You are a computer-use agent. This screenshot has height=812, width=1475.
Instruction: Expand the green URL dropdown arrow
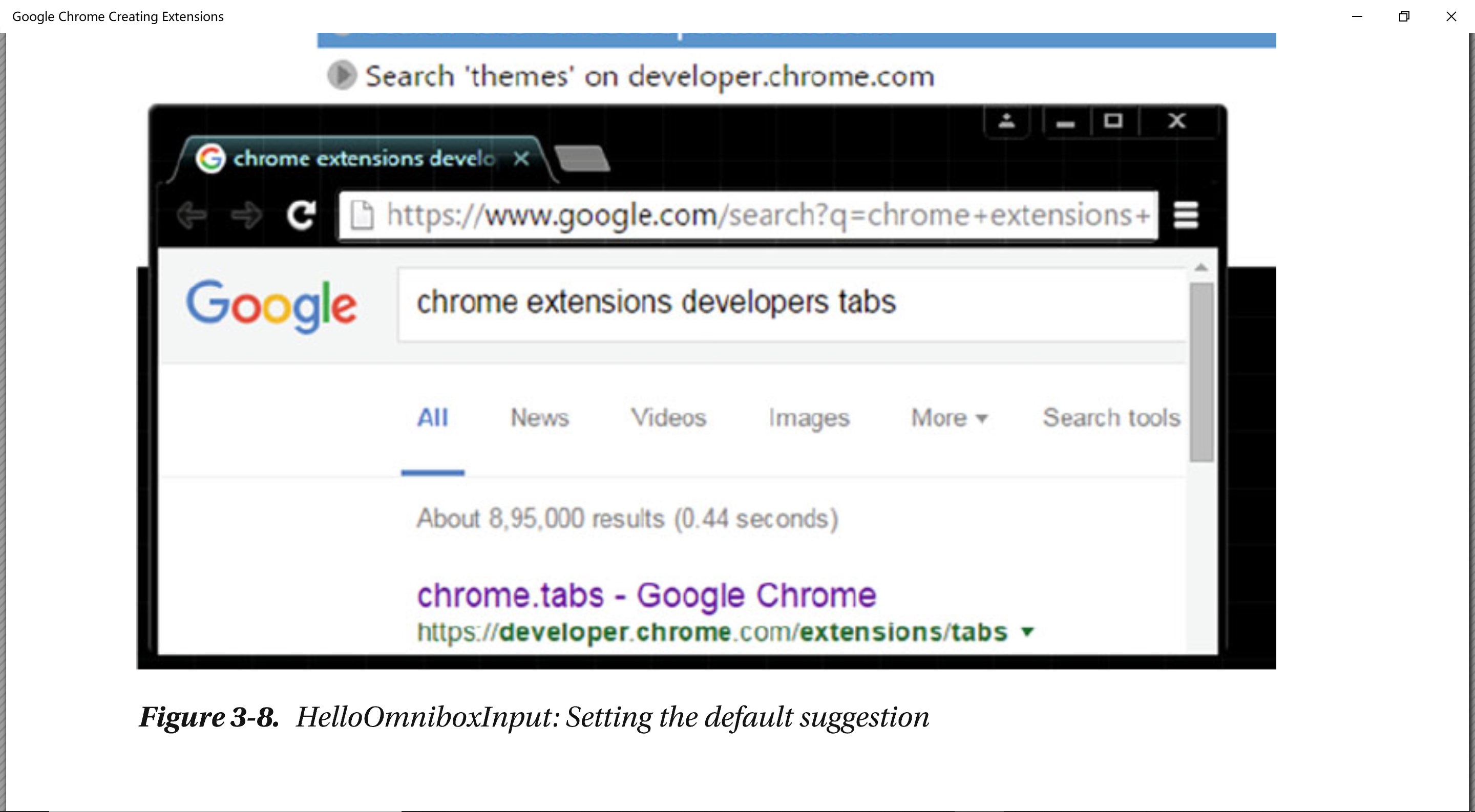pyautogui.click(x=1028, y=632)
